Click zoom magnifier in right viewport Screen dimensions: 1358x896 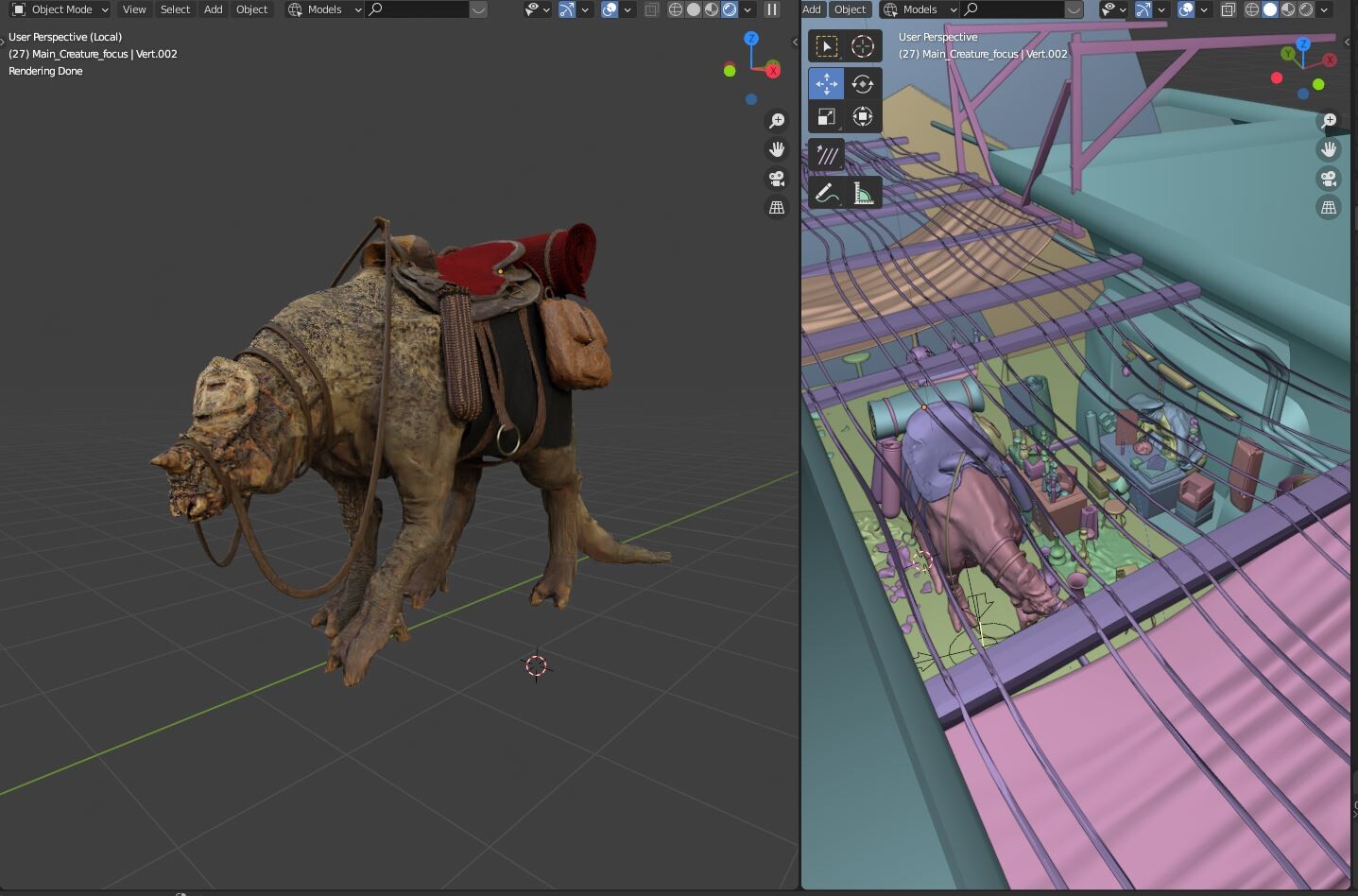tap(1329, 121)
